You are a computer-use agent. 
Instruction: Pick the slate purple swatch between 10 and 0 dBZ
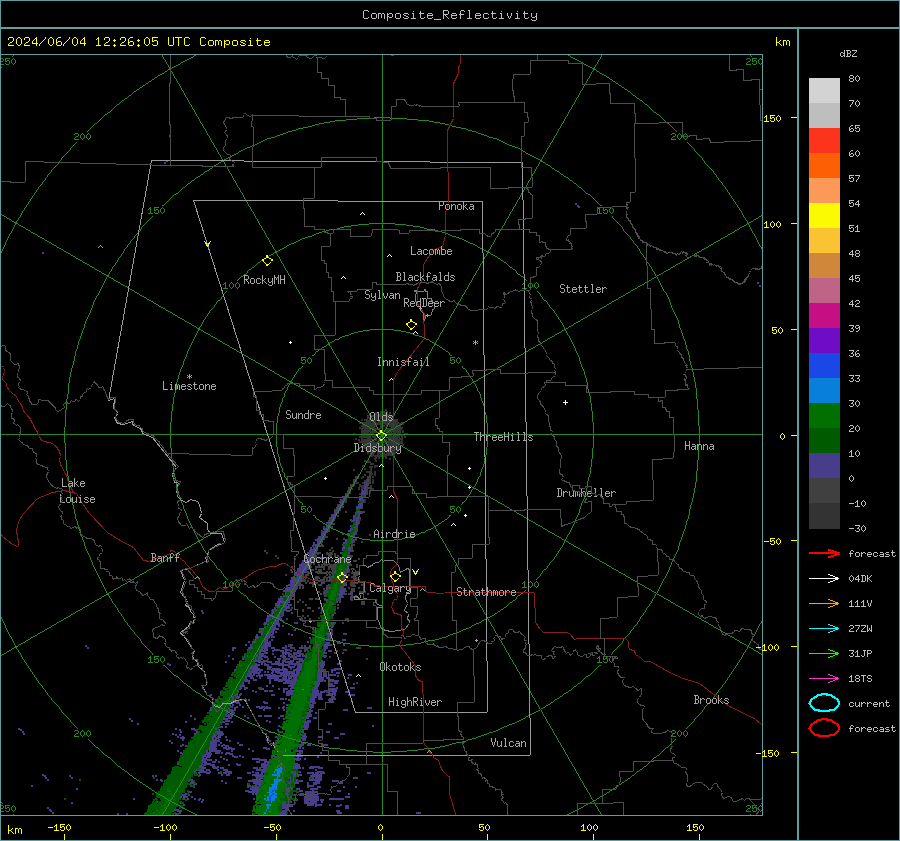(824, 466)
